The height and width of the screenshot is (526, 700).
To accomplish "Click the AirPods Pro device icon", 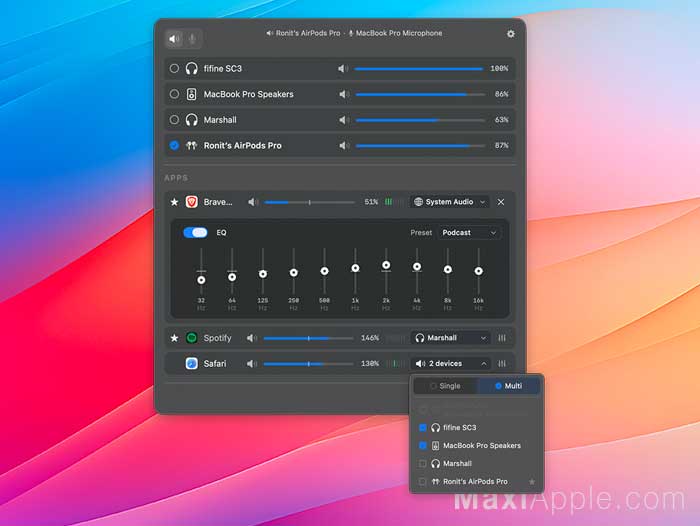I will click(192, 146).
